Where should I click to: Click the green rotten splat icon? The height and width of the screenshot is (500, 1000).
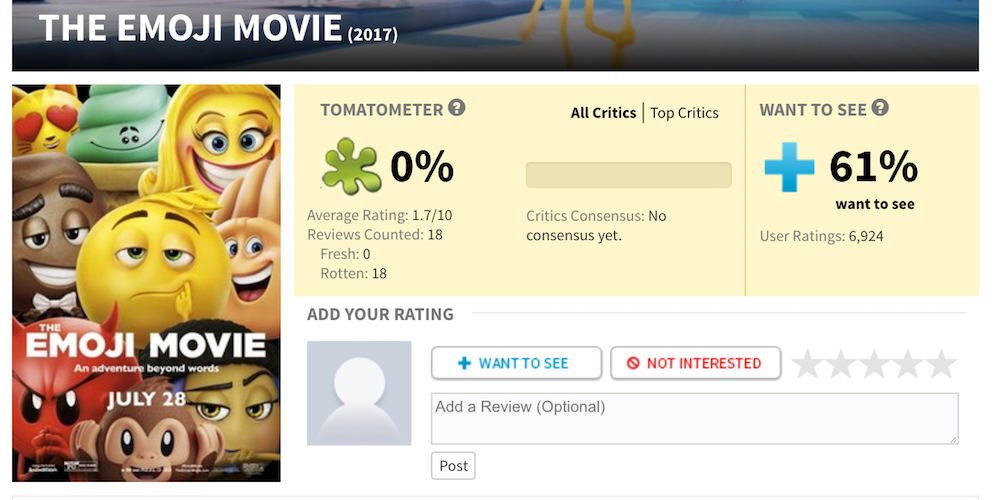click(350, 167)
